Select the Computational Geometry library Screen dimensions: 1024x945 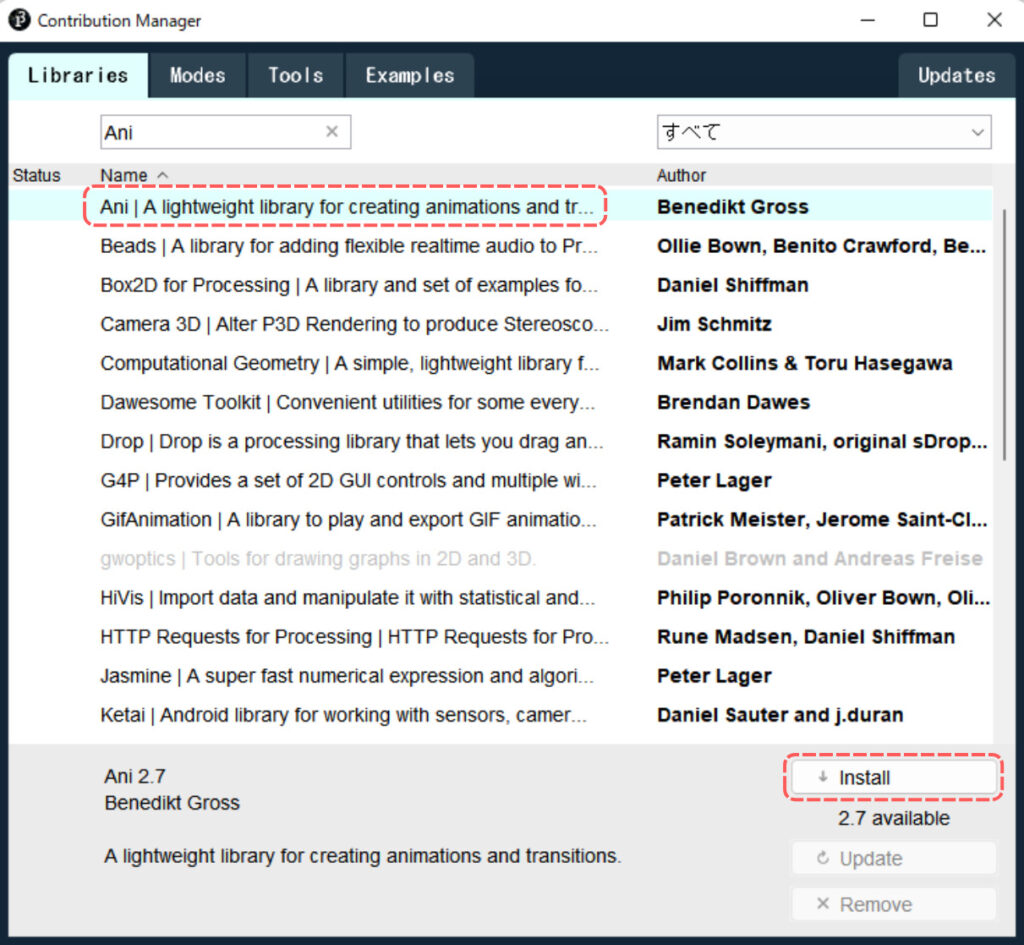pyautogui.click(x=501, y=363)
